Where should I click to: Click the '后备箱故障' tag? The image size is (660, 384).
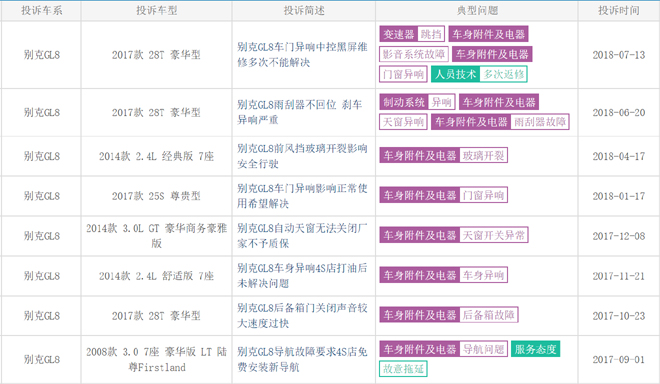[x=488, y=315]
